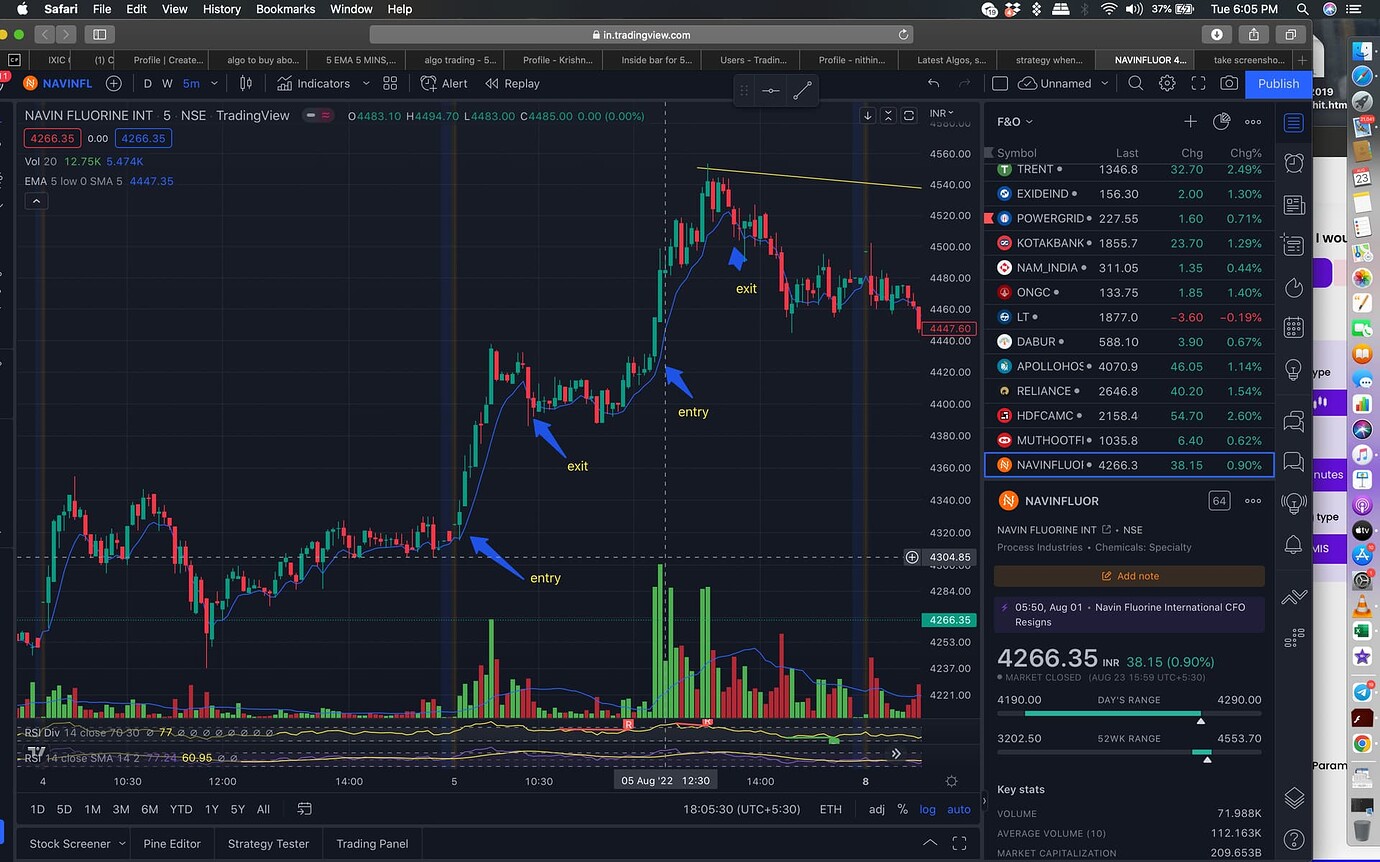Viewport: 1380px width, 862px height.
Task: Toggle the auto scale
Action: [959, 809]
